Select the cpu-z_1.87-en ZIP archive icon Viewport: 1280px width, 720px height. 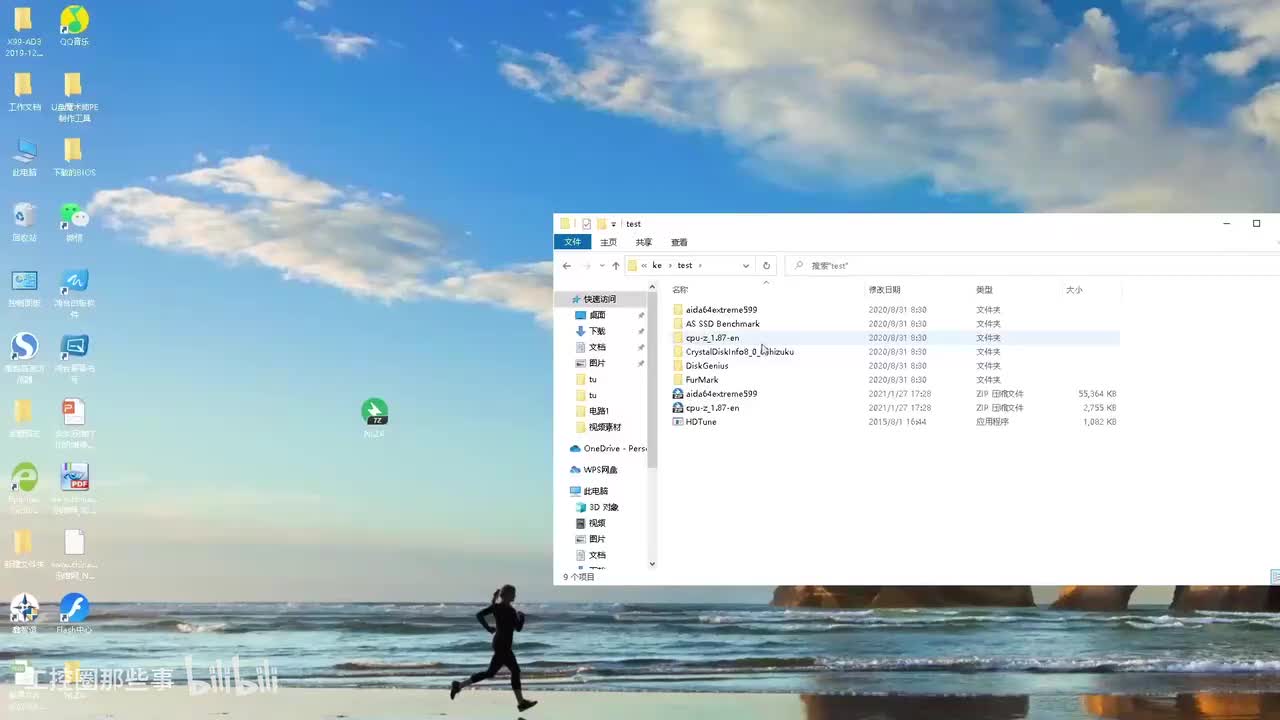click(x=678, y=408)
